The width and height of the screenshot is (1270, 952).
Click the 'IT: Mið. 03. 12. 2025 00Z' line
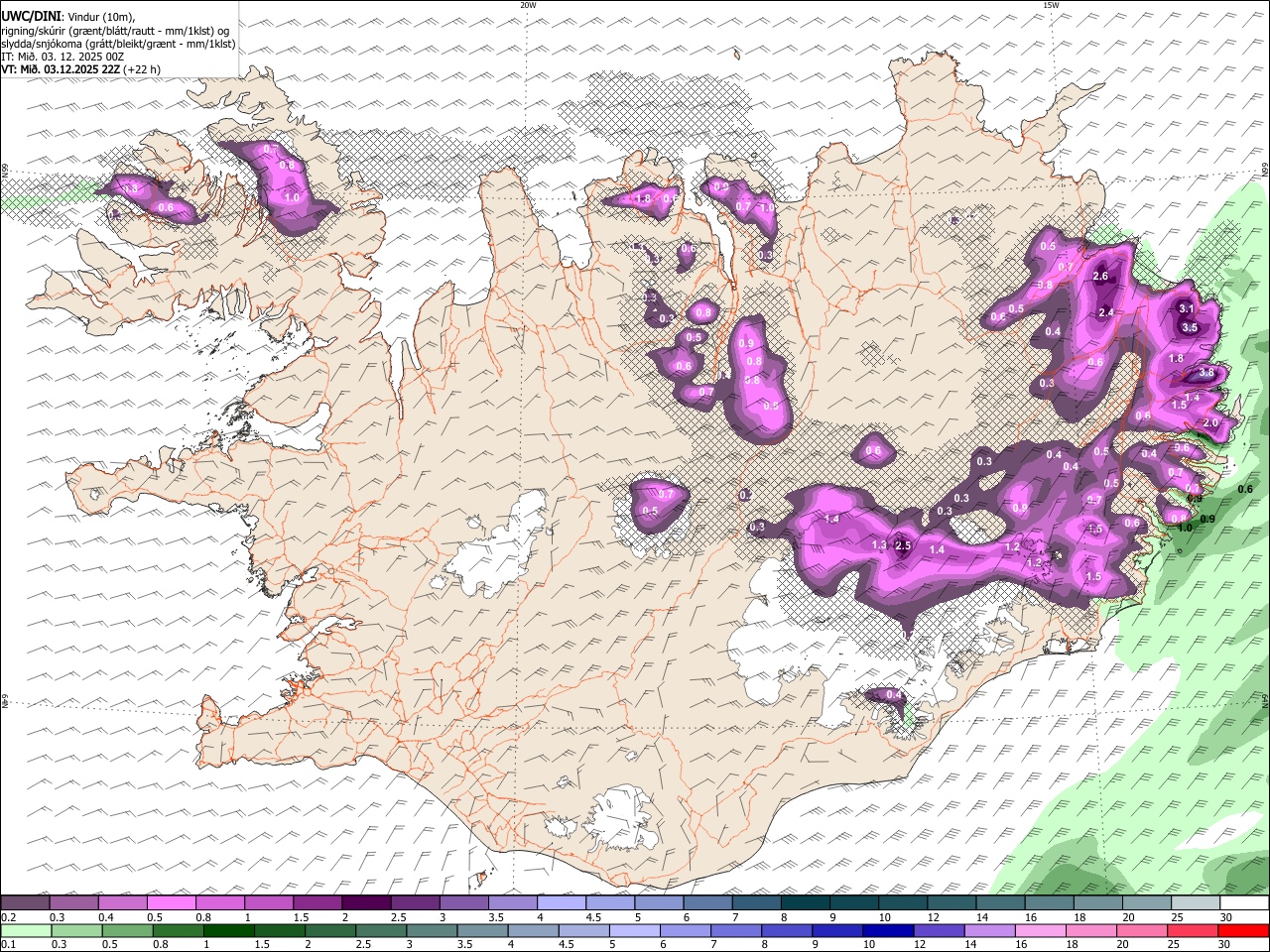(63, 57)
